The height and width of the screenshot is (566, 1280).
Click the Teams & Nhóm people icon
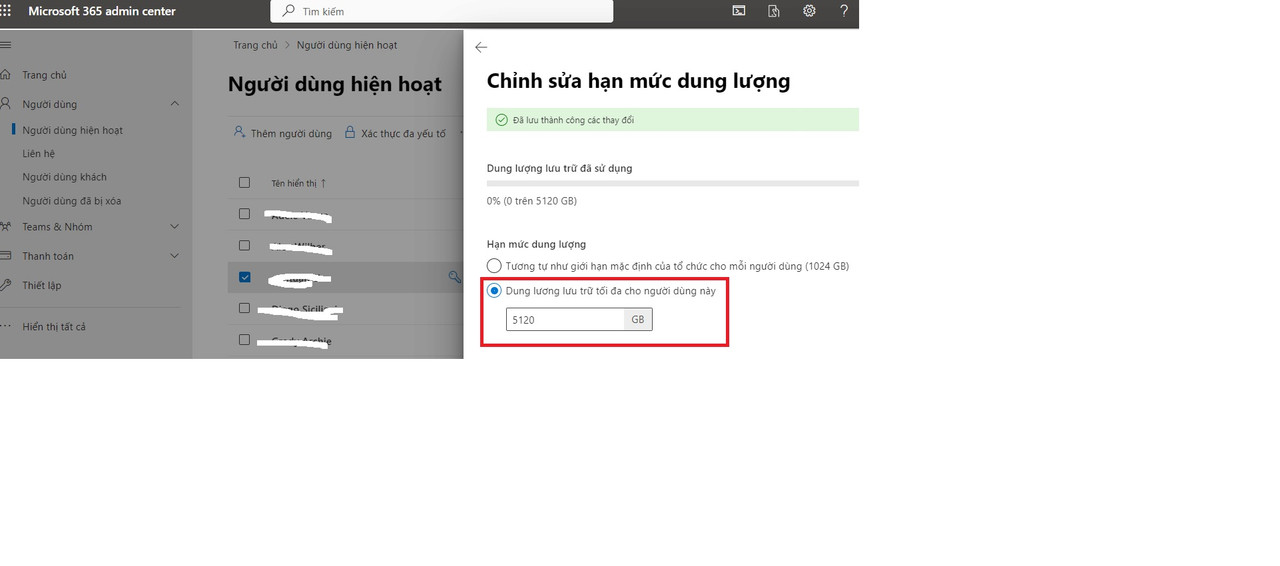(5, 227)
